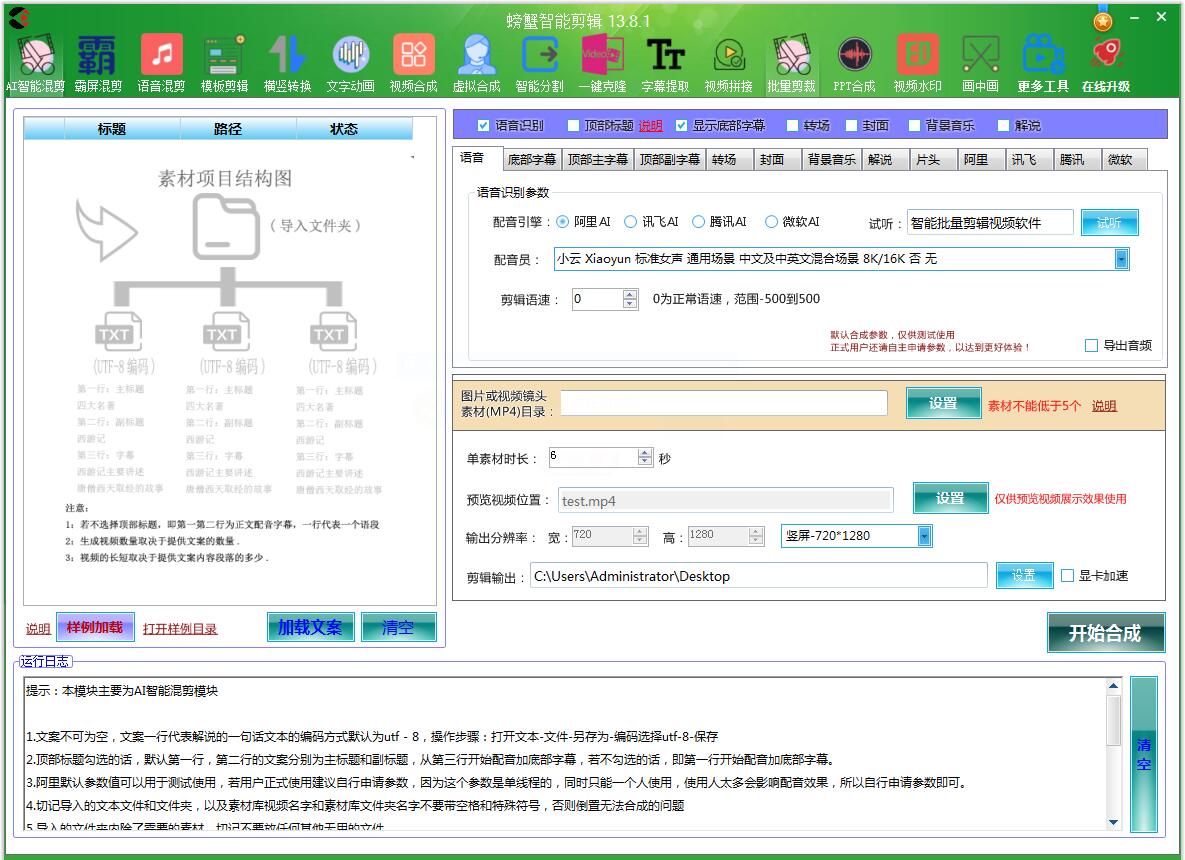
Task: Open the 语音混剪 voice mixing tool
Action: [161, 63]
